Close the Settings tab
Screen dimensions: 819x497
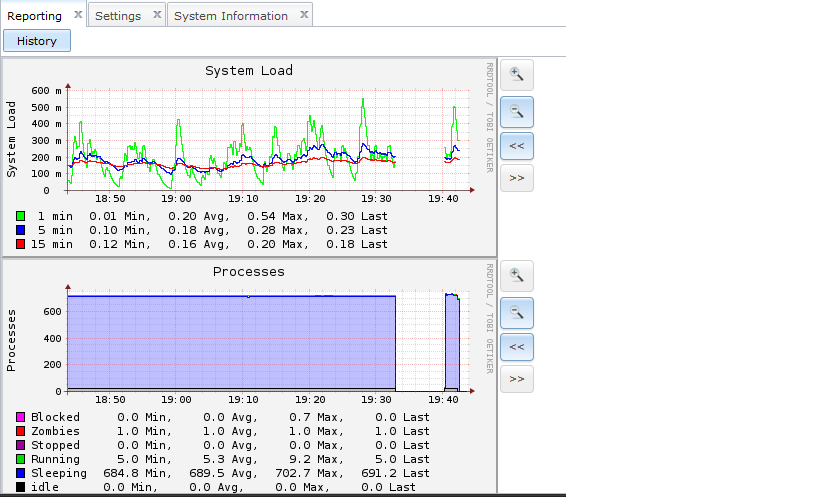[157, 15]
